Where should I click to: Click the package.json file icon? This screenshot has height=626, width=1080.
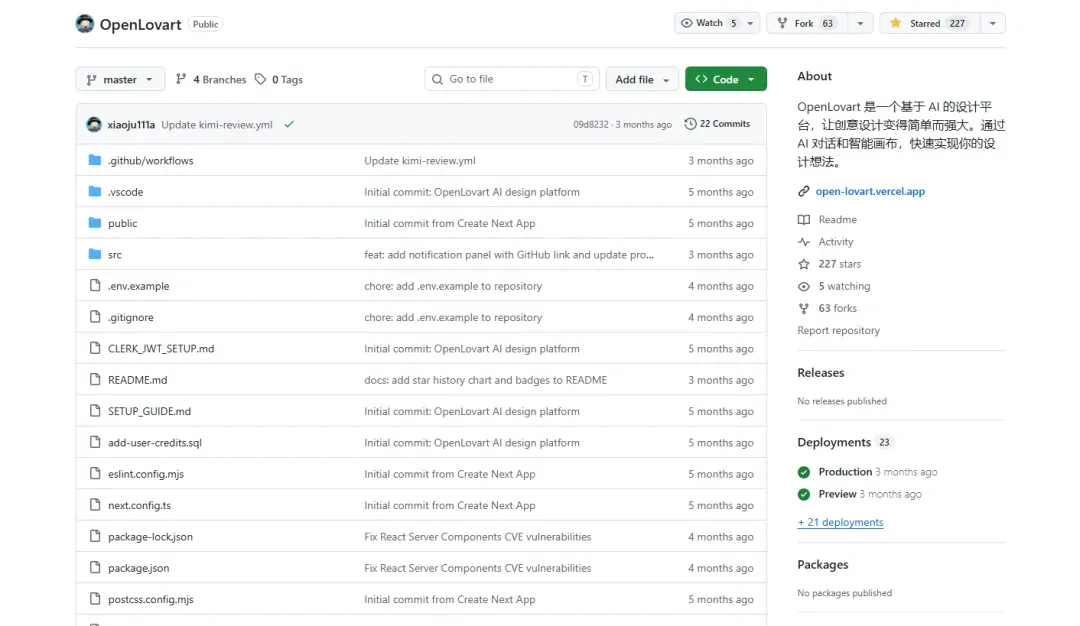(95, 567)
